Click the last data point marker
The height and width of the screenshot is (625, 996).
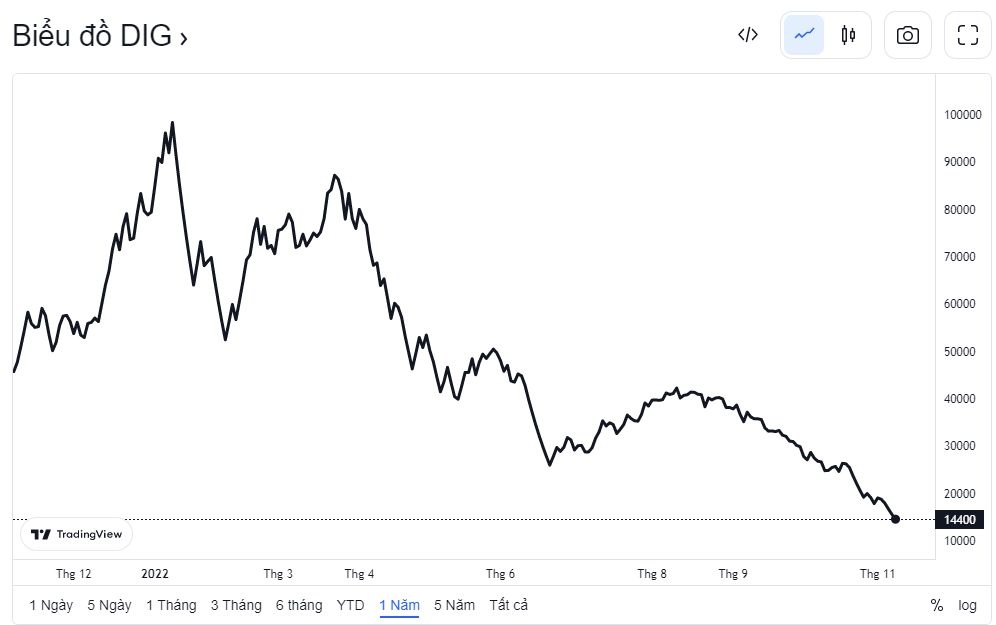point(895,519)
